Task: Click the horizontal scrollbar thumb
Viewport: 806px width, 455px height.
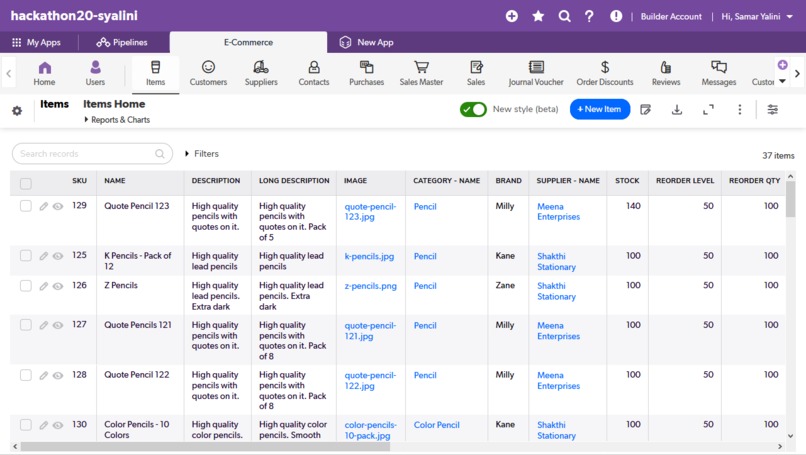Action: point(205,446)
